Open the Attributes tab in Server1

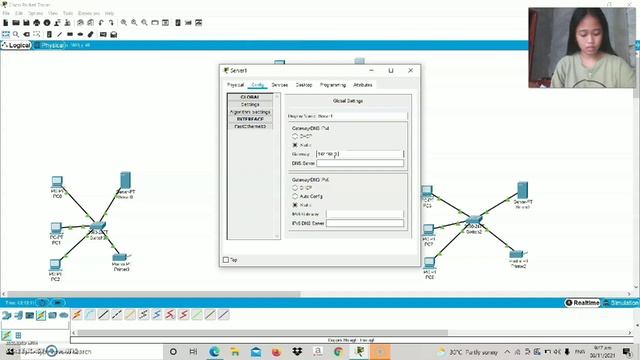tap(363, 85)
